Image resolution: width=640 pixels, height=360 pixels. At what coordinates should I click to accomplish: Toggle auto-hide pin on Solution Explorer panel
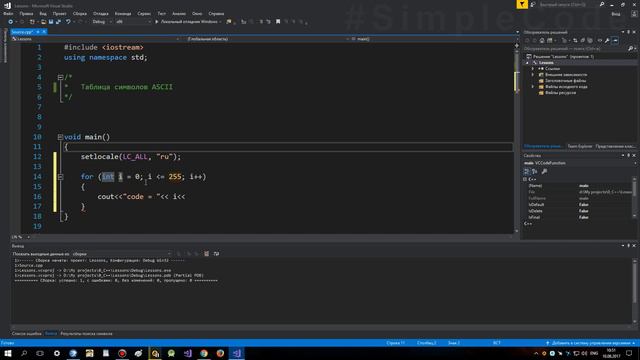point(628,32)
